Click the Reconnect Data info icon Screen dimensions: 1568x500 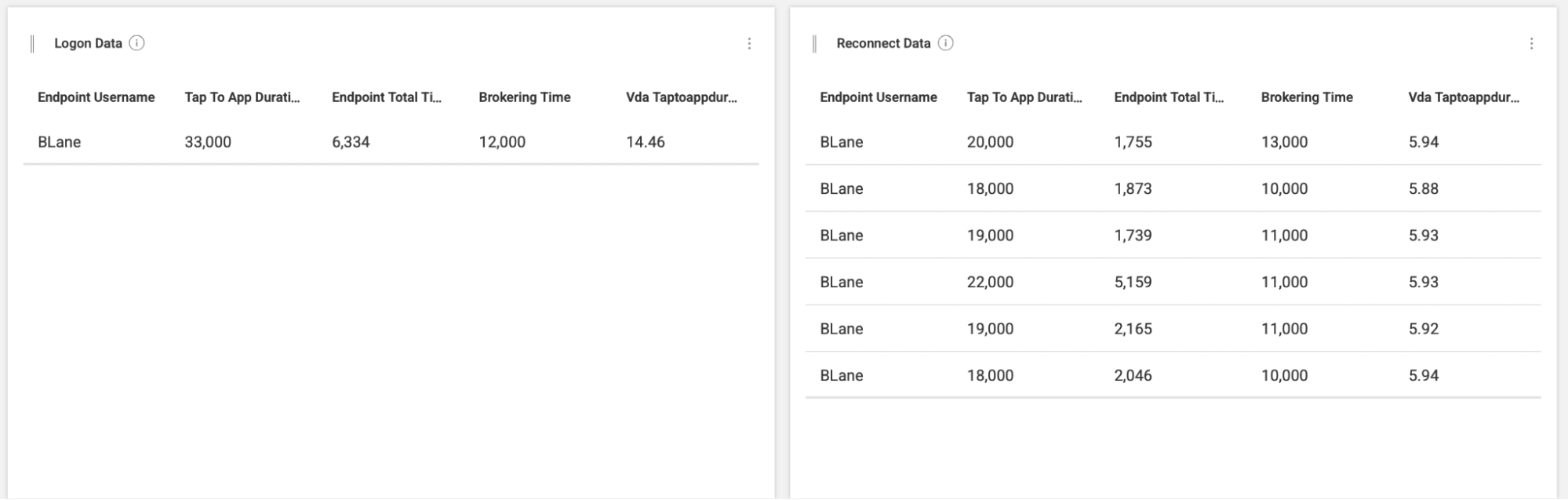pyautogui.click(x=946, y=43)
